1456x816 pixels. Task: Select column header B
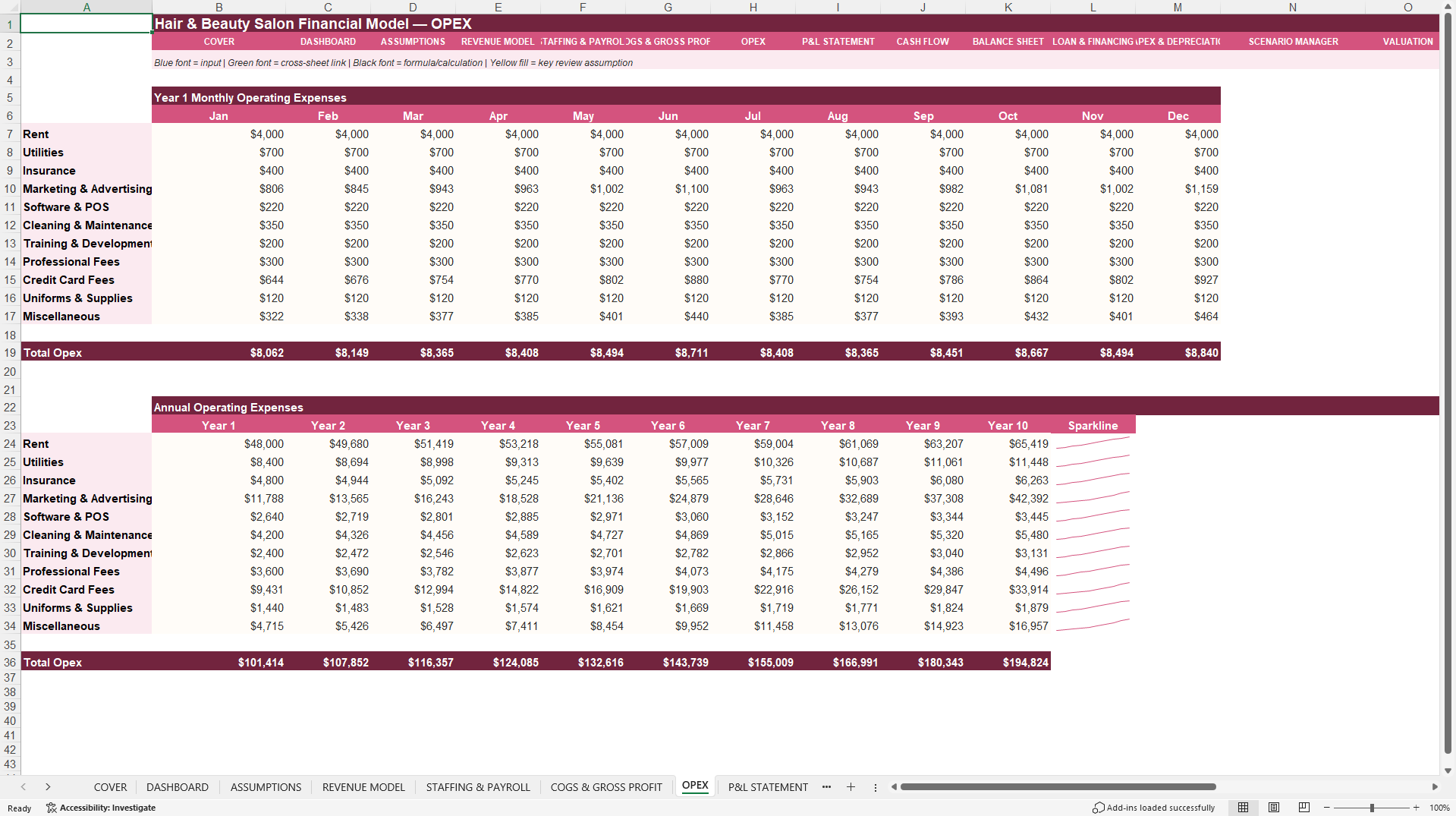(219, 7)
